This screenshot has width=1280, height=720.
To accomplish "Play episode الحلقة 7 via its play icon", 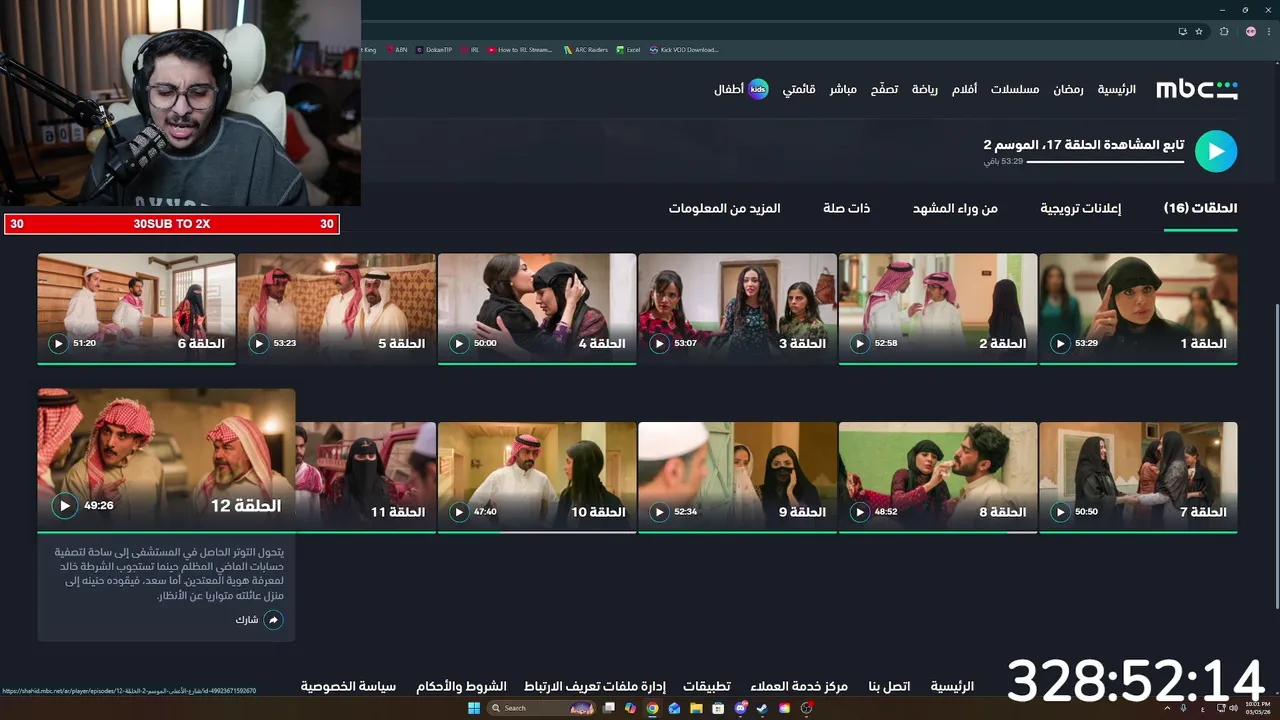I will coord(1060,512).
